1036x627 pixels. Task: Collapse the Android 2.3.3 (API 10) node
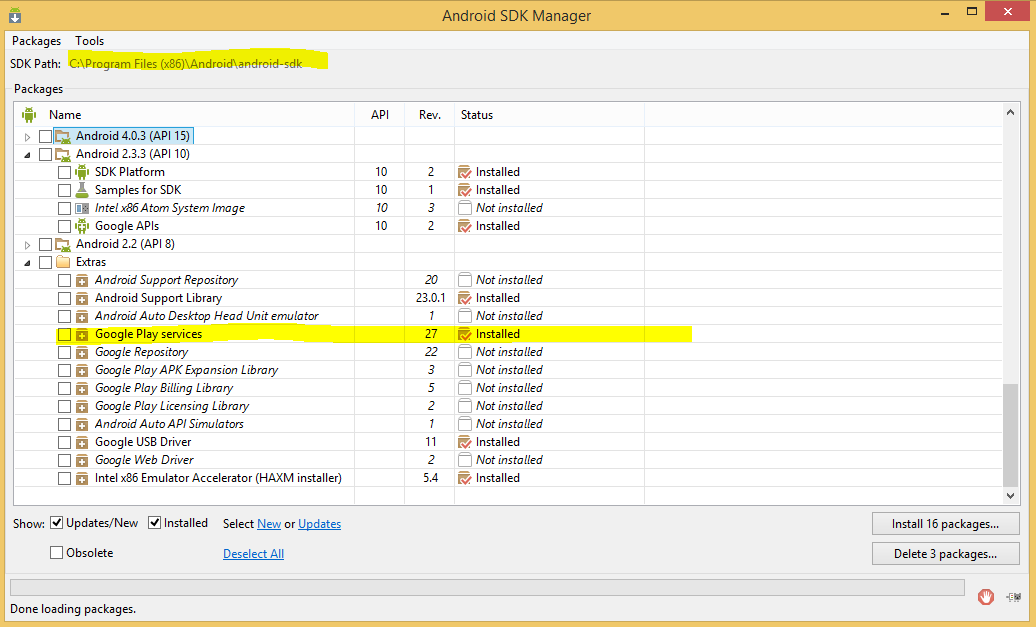(x=28, y=154)
